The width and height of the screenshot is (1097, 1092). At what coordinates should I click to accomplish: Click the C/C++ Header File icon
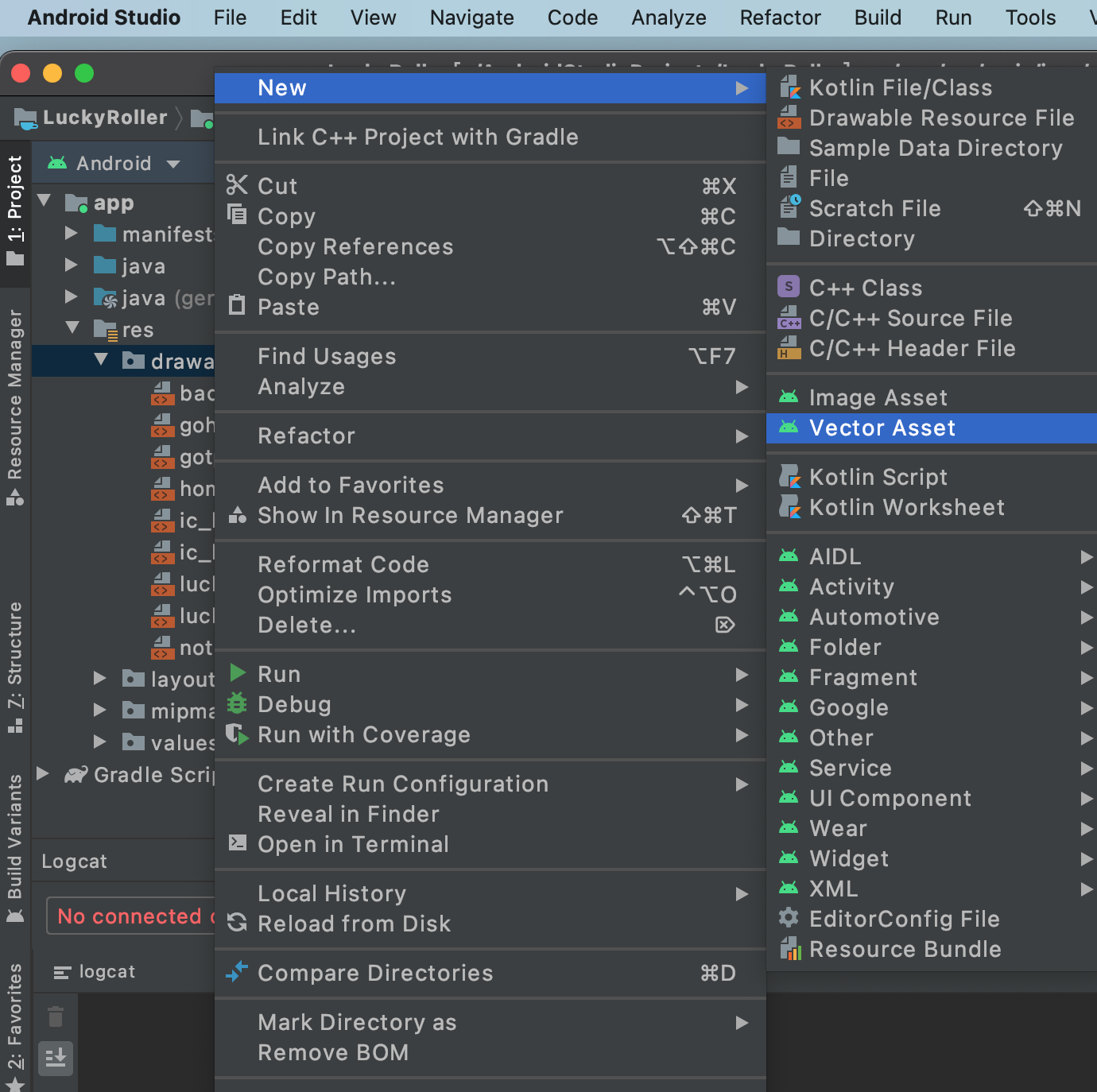pos(789,348)
